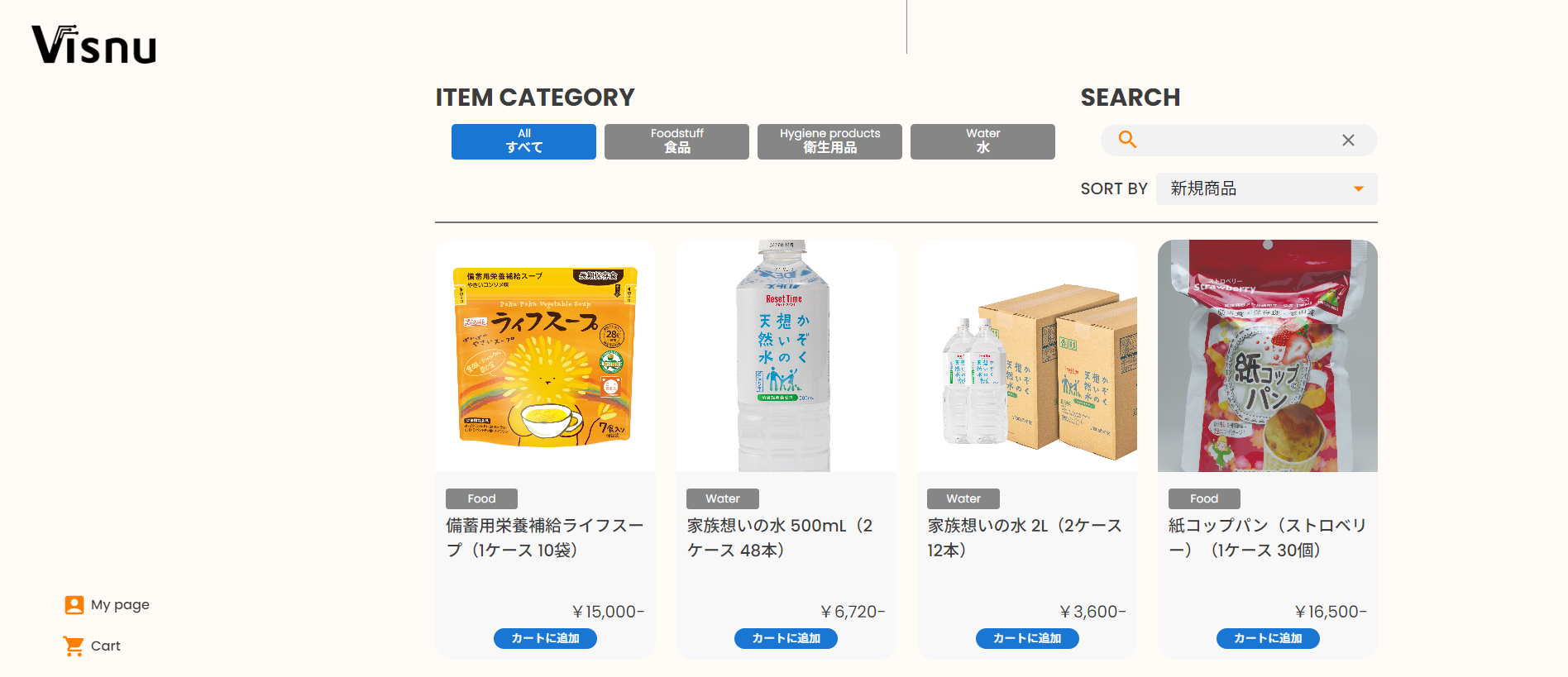Click inside the search input field
This screenshot has height=677, width=1568.
coord(1236,141)
